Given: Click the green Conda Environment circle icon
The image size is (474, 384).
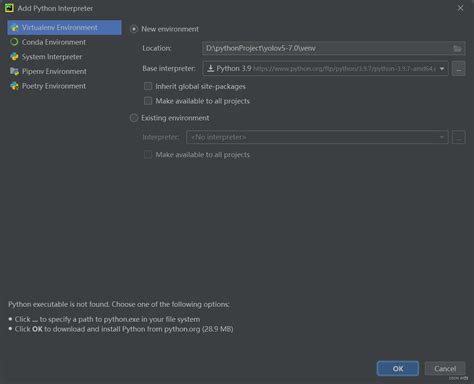Looking at the screenshot, I should click(x=14, y=42).
